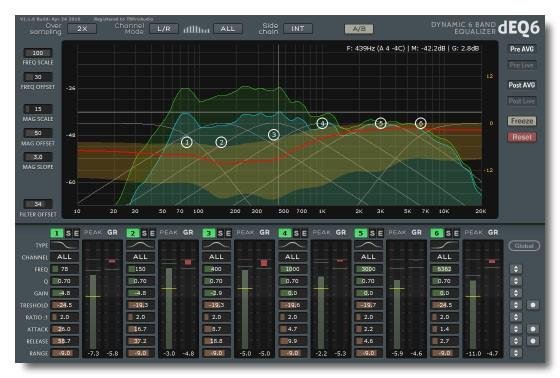Open the 2X oversampling selector
Screen dimensions: 560x378
pyautogui.click(x=82, y=29)
